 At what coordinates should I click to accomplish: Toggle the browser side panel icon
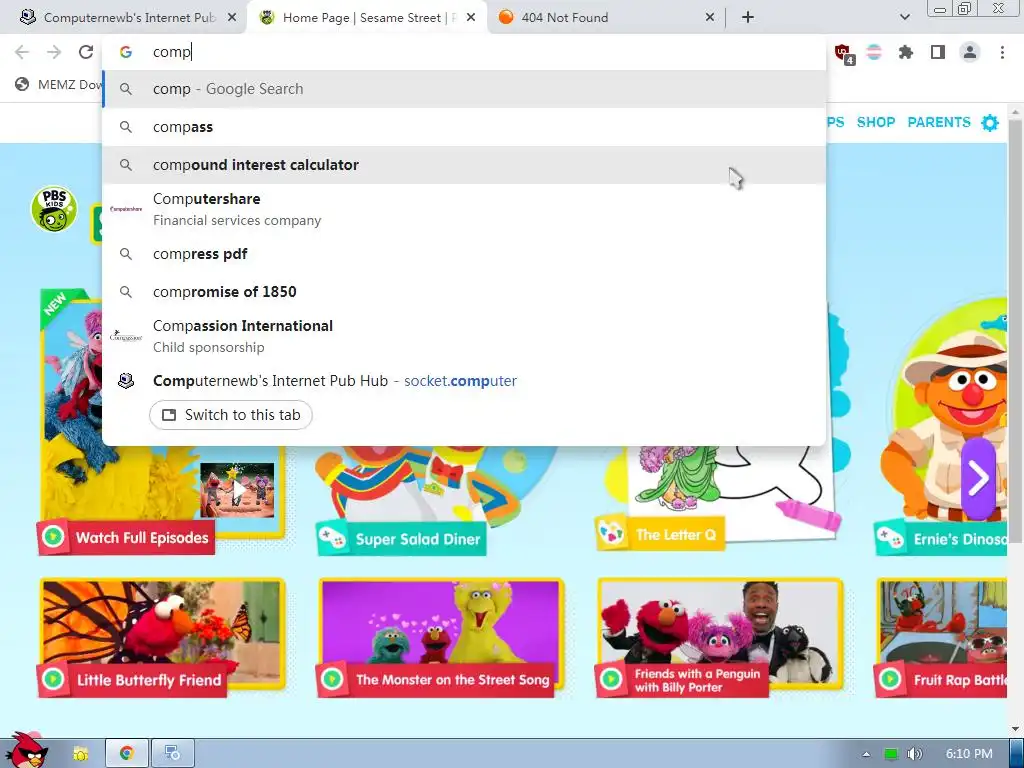pos(938,52)
